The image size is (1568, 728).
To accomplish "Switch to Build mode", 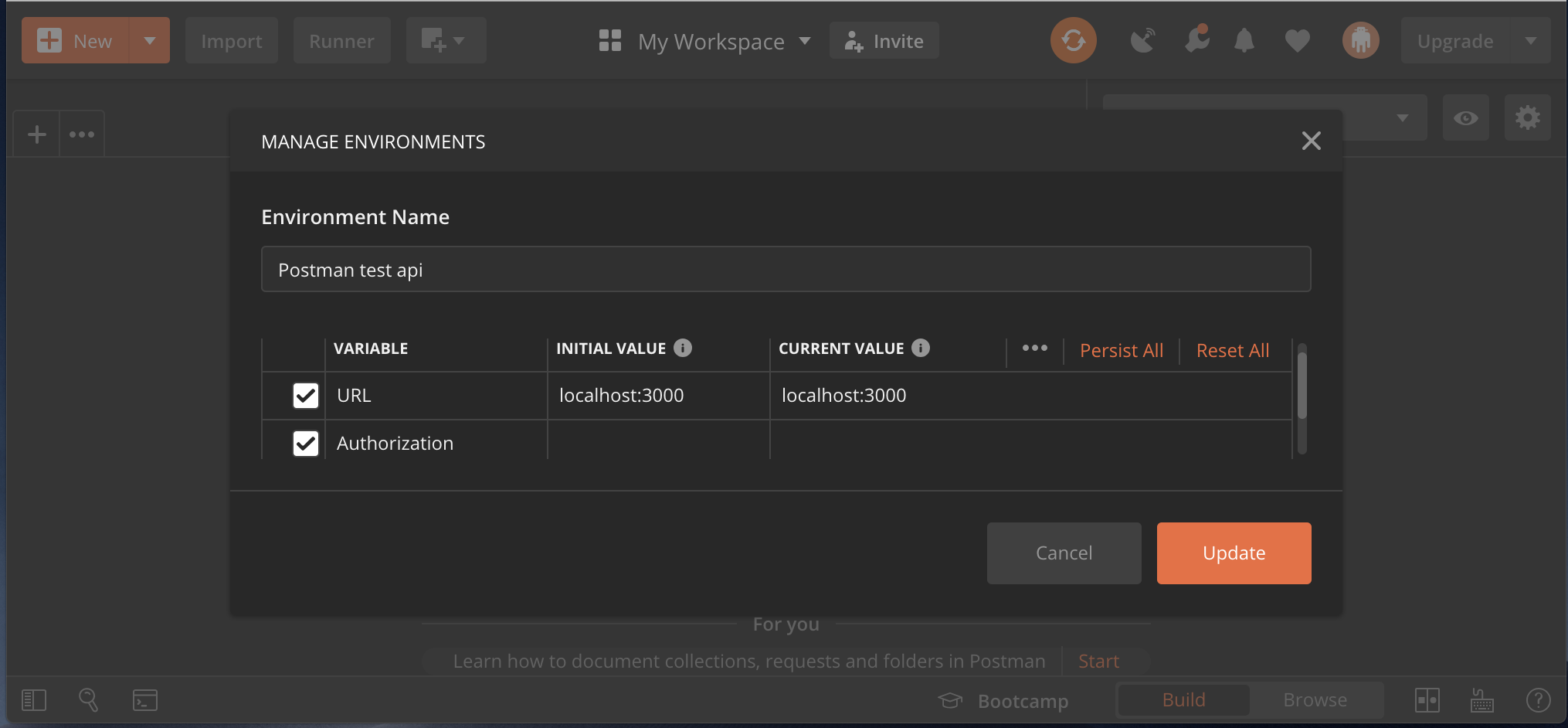I will [1183, 700].
